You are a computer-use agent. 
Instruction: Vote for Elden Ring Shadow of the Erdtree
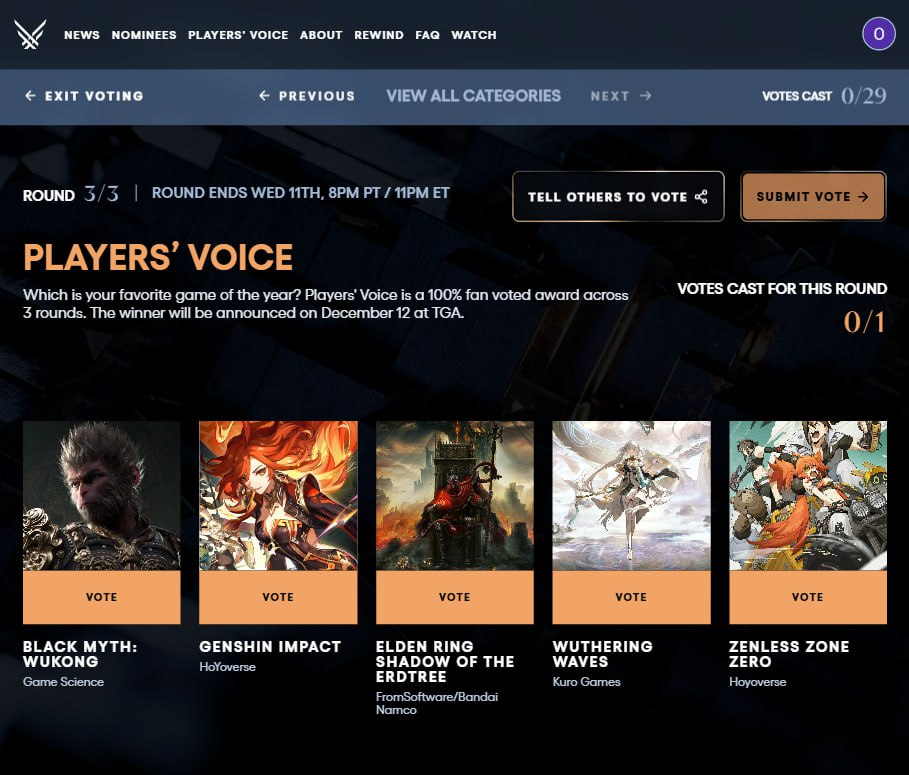(x=454, y=597)
